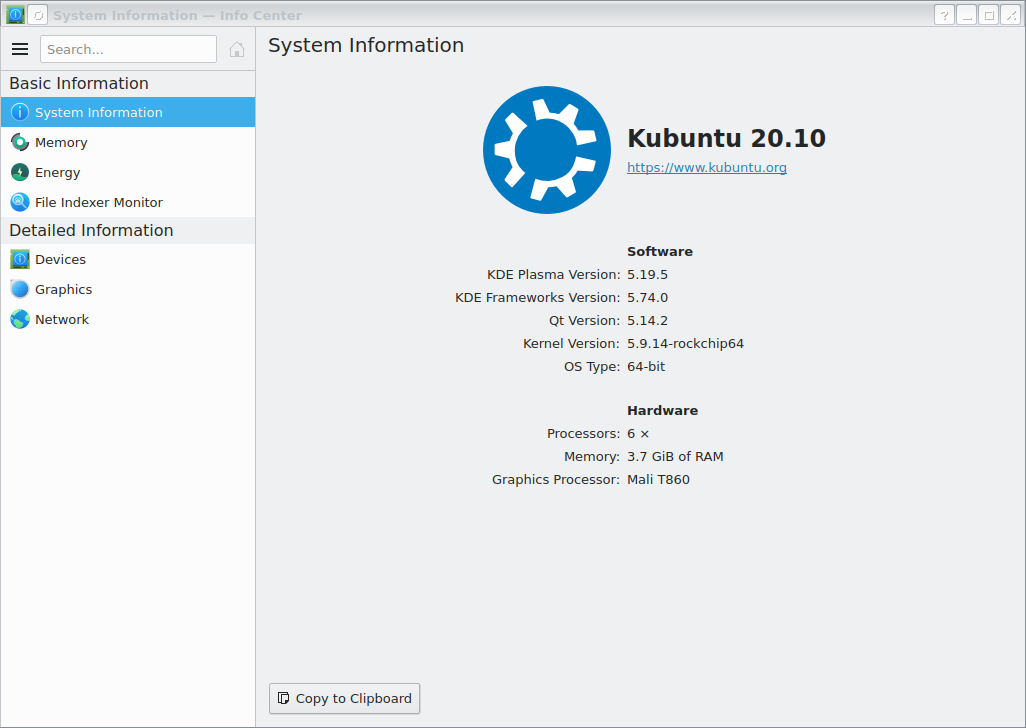Click the 'Graphics Processor:' label
Image resolution: width=1026 pixels, height=728 pixels.
point(556,479)
